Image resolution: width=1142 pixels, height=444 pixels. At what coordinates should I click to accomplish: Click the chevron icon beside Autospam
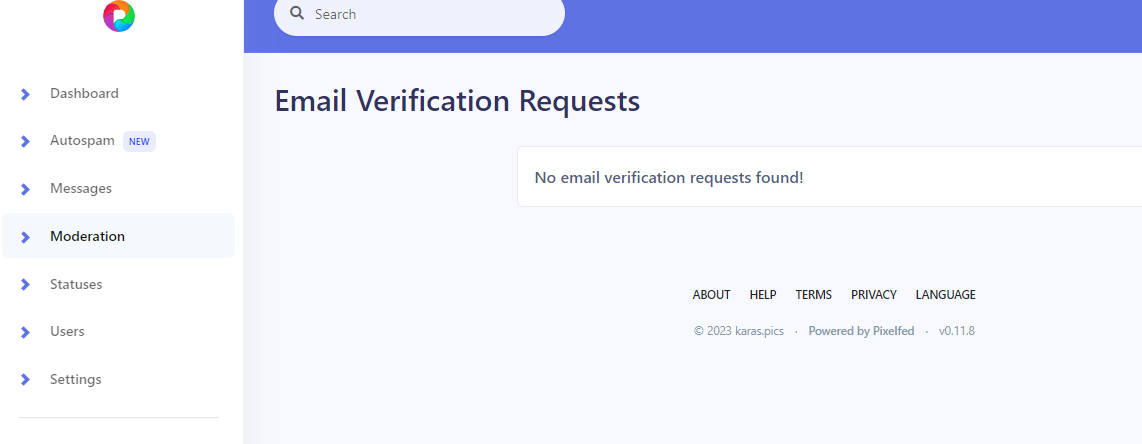(25, 141)
